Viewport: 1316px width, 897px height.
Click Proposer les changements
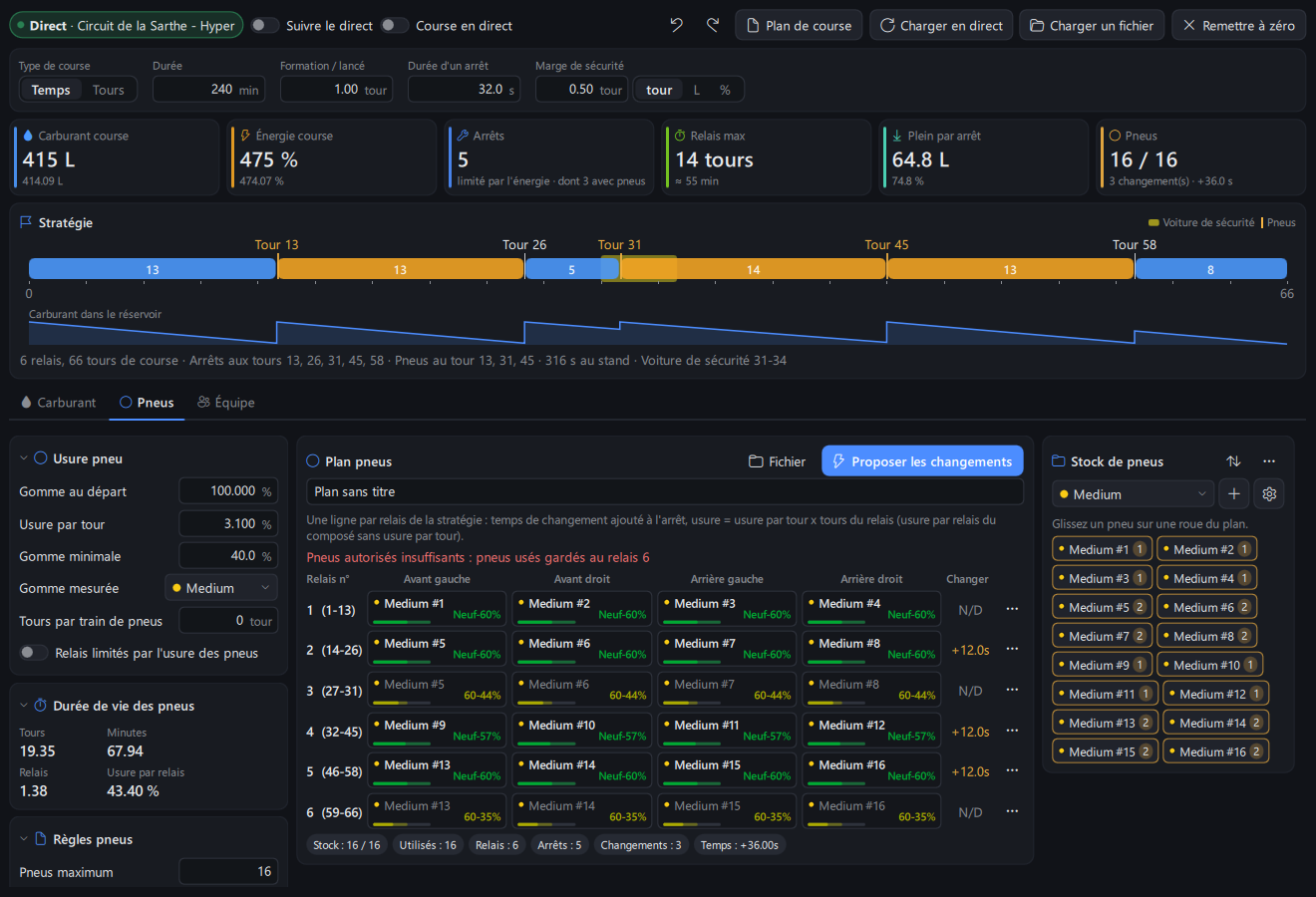click(x=922, y=461)
